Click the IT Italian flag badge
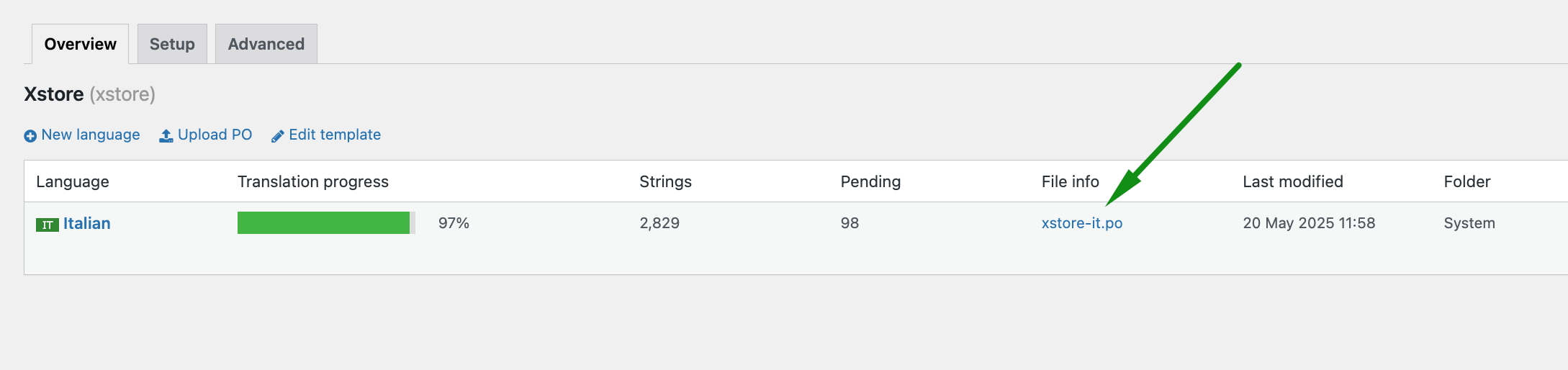Screen dimensions: 1568x370 click(x=48, y=225)
